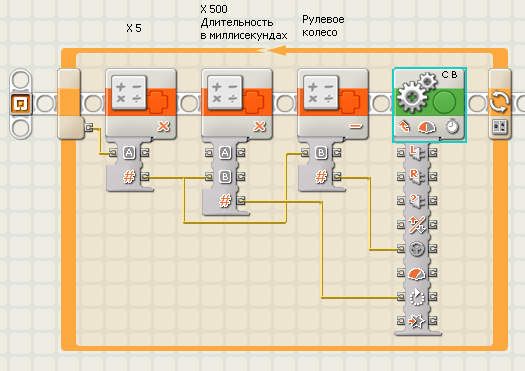Click the Next Action plug on Move block

coord(401,321)
